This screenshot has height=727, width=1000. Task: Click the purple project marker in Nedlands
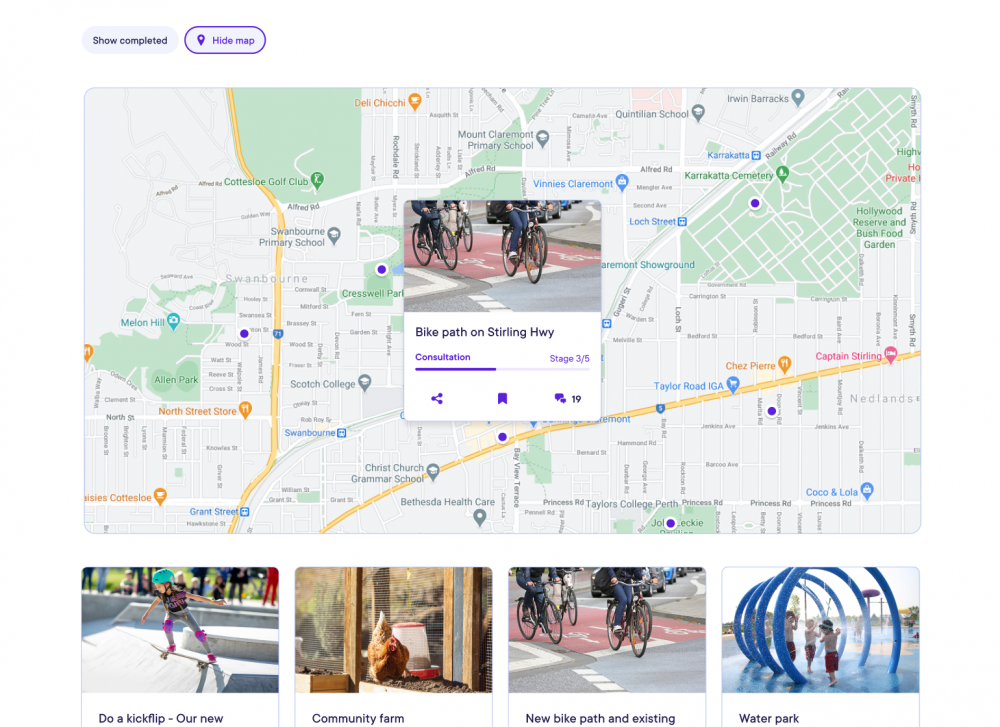click(x=771, y=410)
